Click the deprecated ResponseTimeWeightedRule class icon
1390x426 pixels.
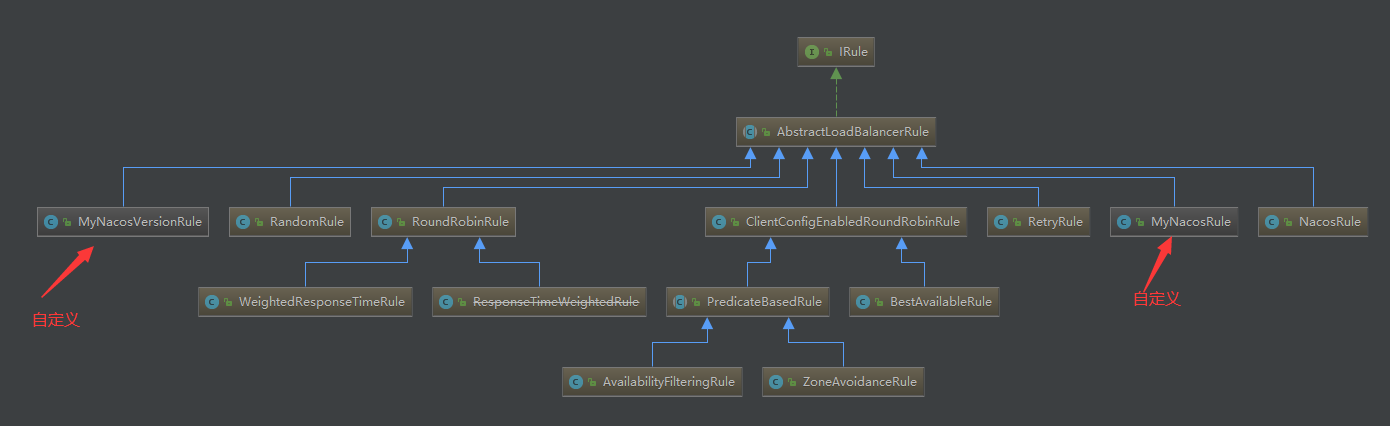click(446, 301)
